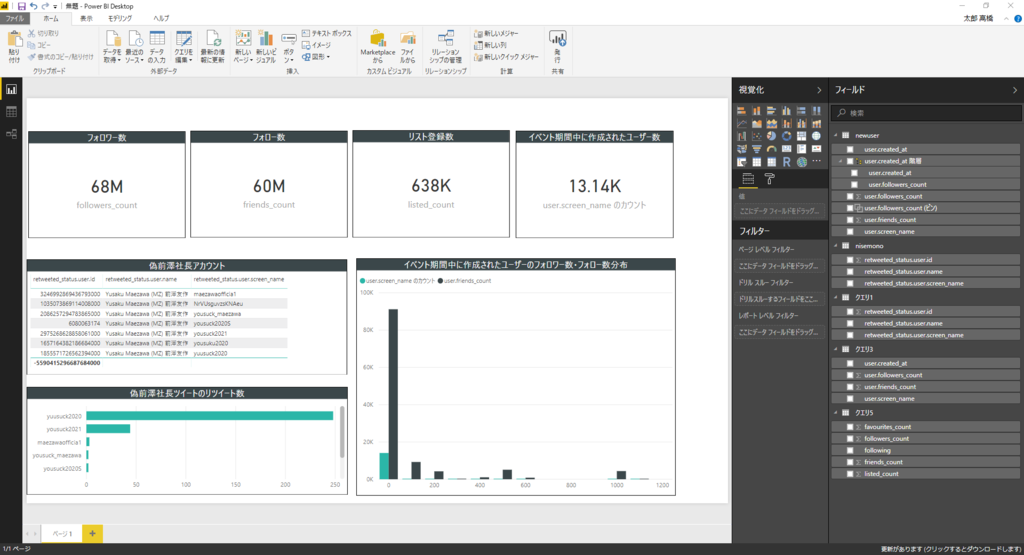Open the Format paint-roller tab

tap(770, 179)
